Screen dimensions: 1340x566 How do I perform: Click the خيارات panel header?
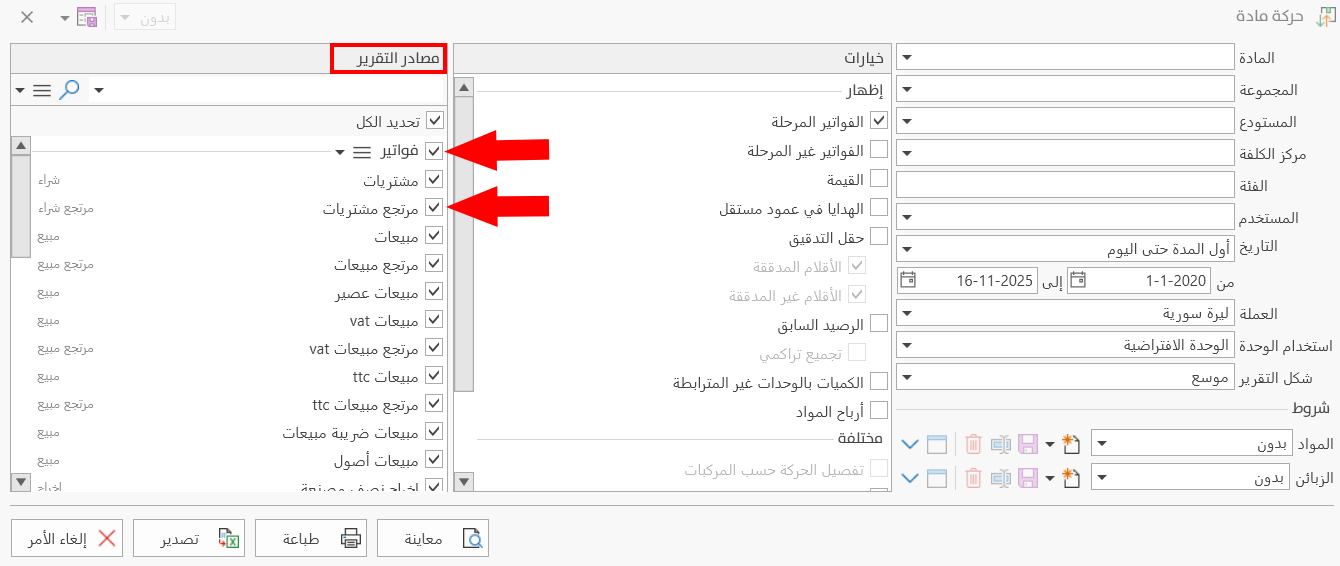point(672,58)
